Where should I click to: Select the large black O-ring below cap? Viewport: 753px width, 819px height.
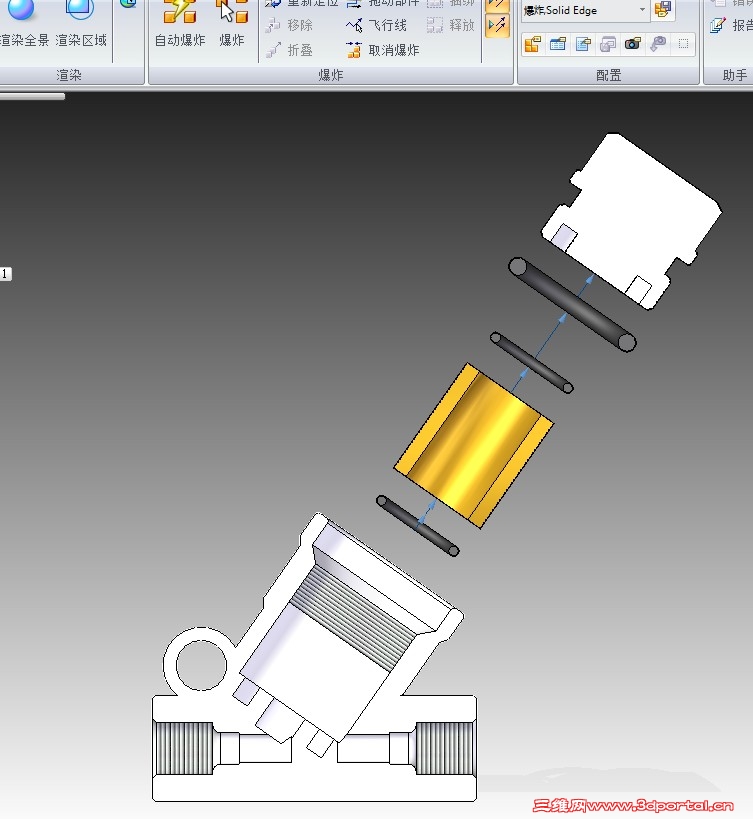572,305
